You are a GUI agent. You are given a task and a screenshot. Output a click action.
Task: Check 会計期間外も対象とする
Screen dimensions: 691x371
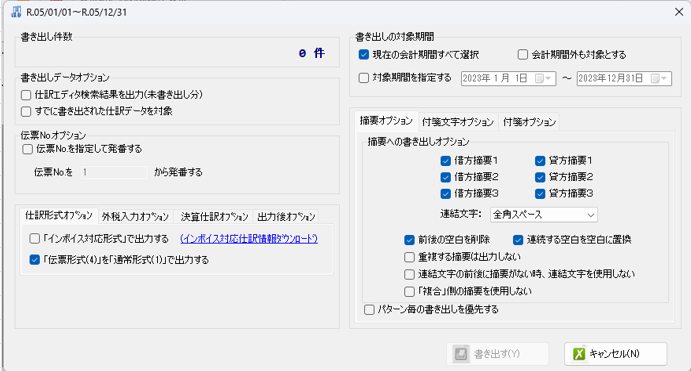pyautogui.click(x=523, y=55)
